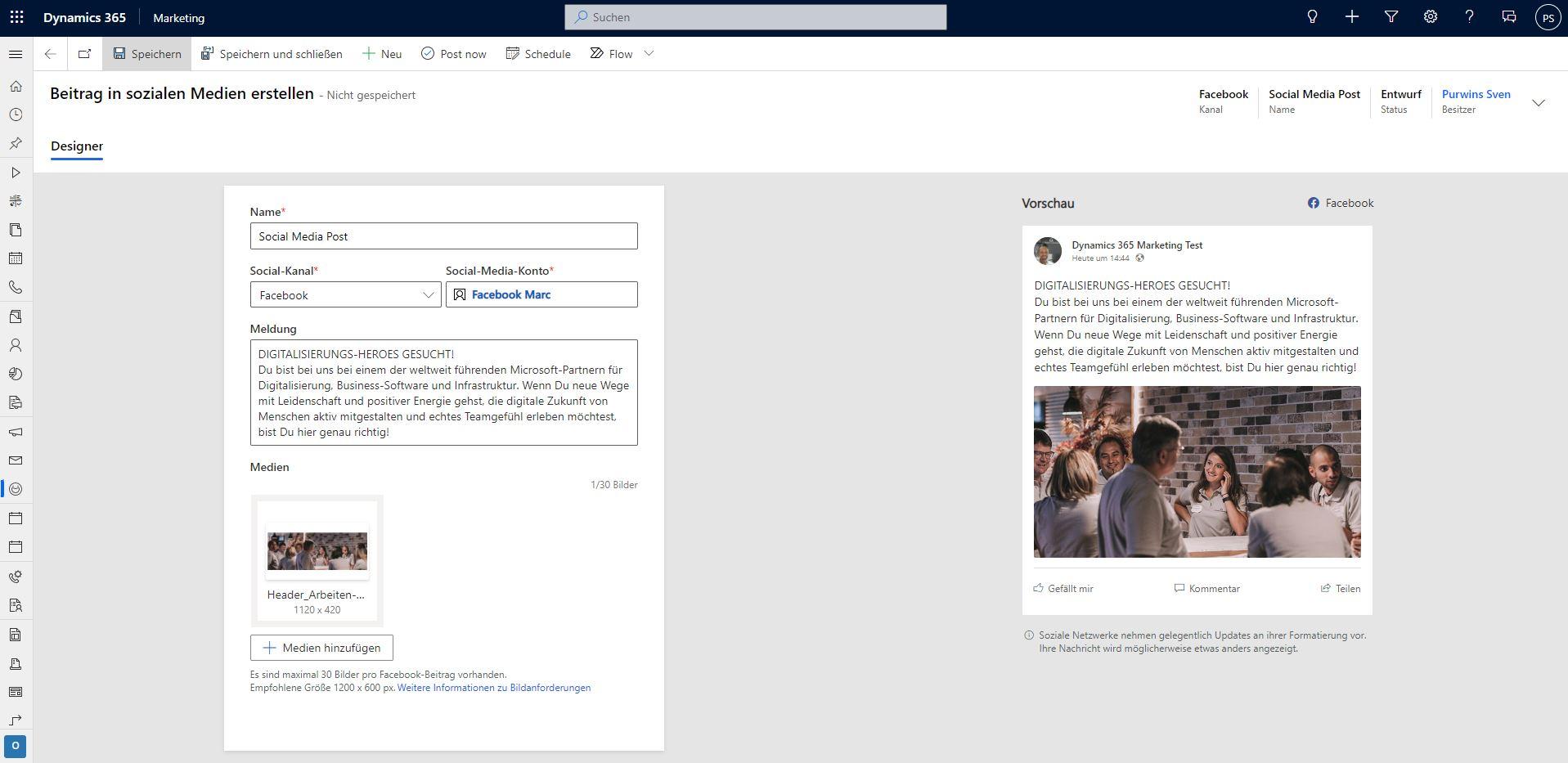Viewport: 1568px width, 763px height.
Task: Click the Facebook Kanal header value
Action: (1224, 94)
